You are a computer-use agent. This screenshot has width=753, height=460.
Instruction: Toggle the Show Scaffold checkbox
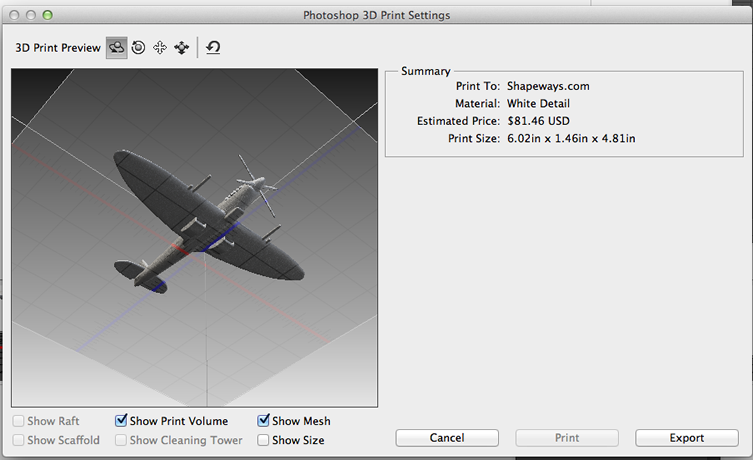point(18,440)
